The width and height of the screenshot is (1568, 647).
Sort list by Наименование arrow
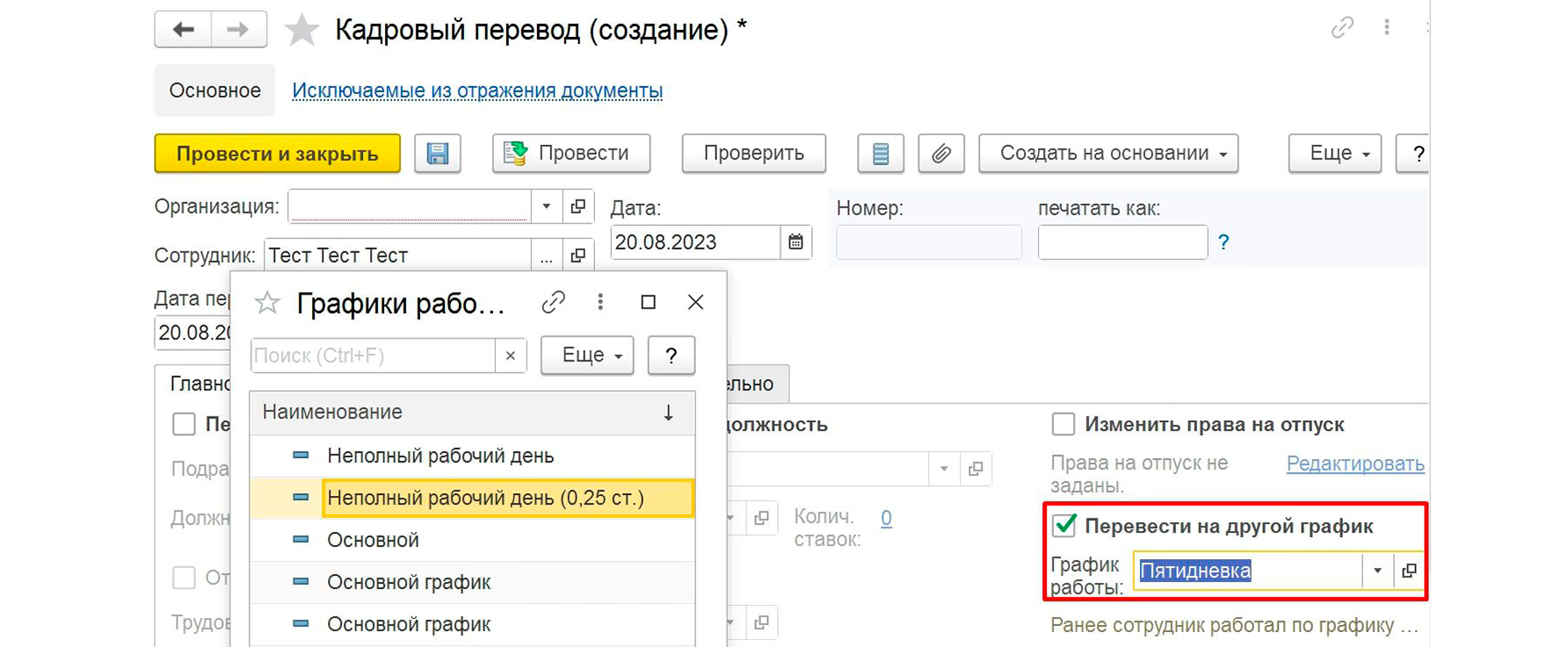[668, 412]
